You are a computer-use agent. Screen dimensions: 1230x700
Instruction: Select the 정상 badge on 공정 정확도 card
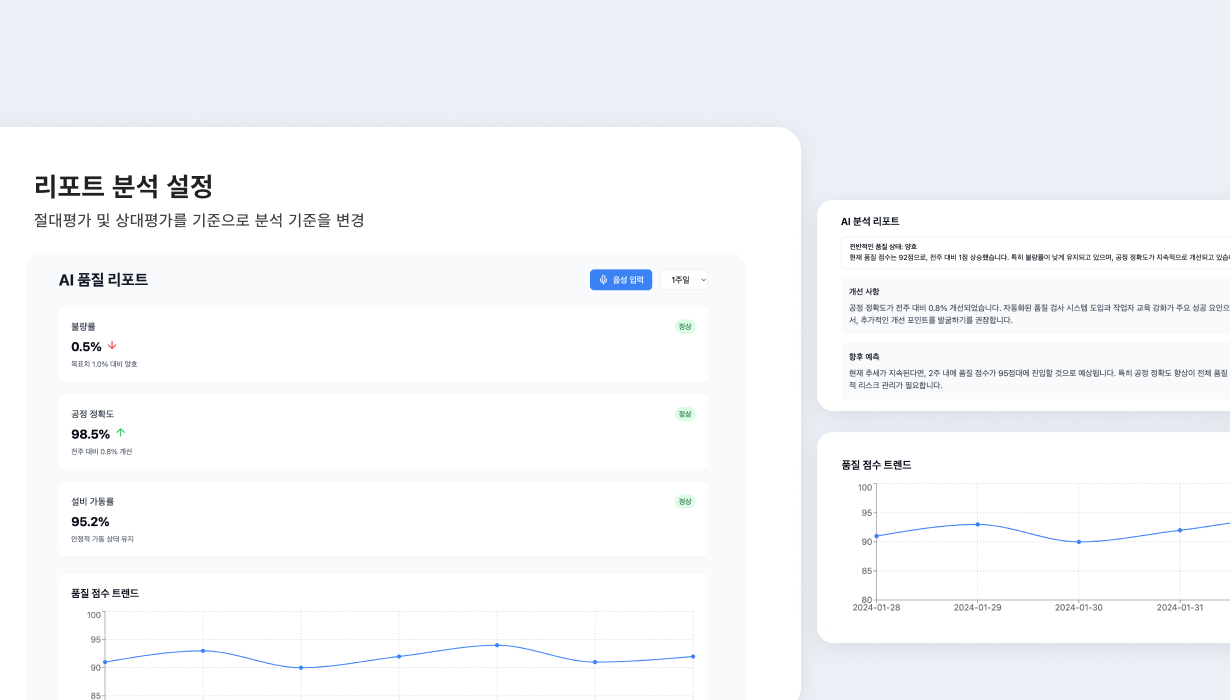click(684, 413)
